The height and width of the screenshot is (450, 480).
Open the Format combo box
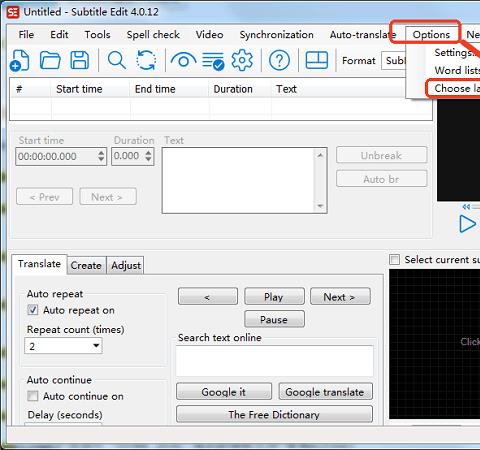point(394,61)
